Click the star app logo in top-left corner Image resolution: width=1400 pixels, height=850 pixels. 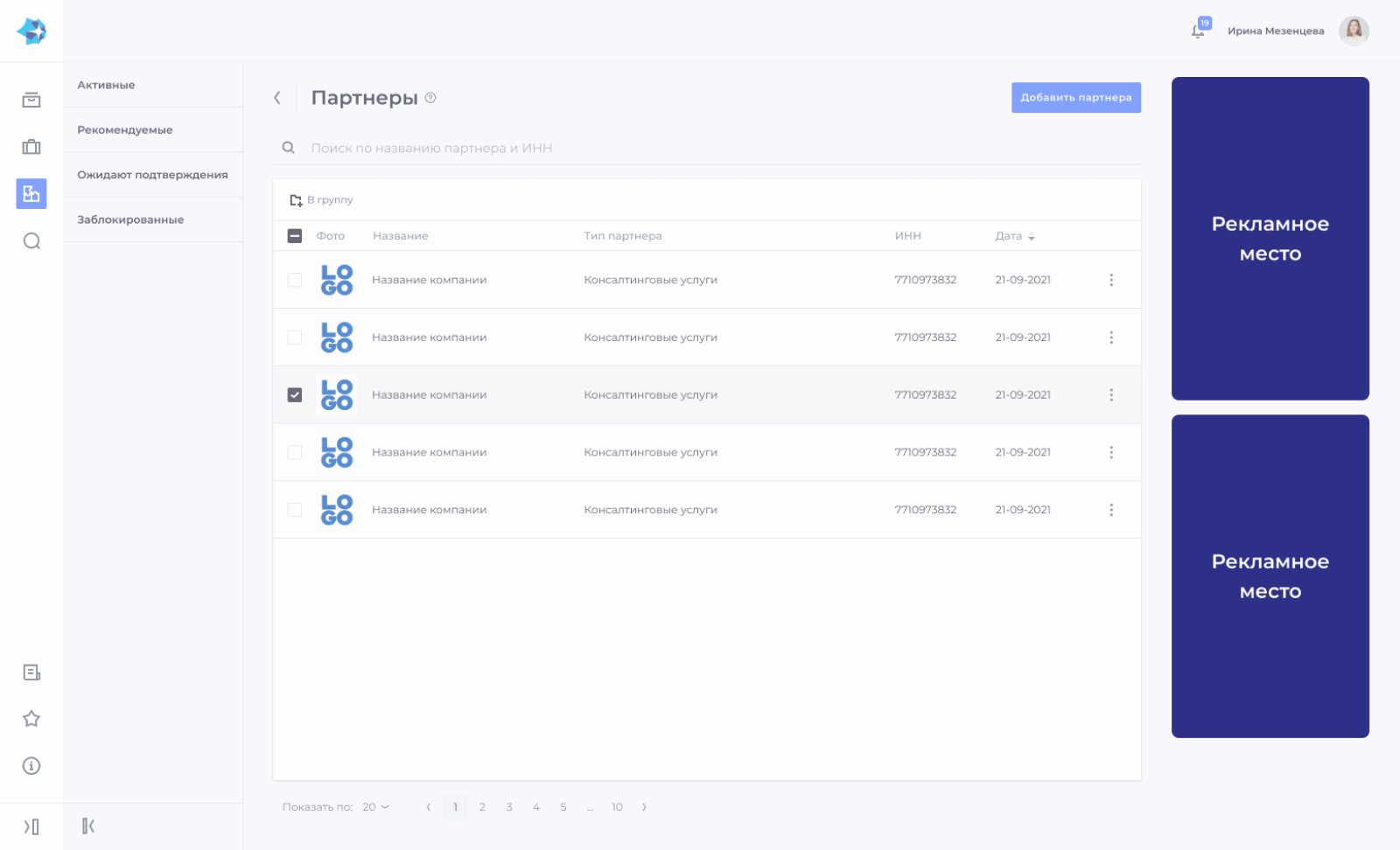point(31,31)
